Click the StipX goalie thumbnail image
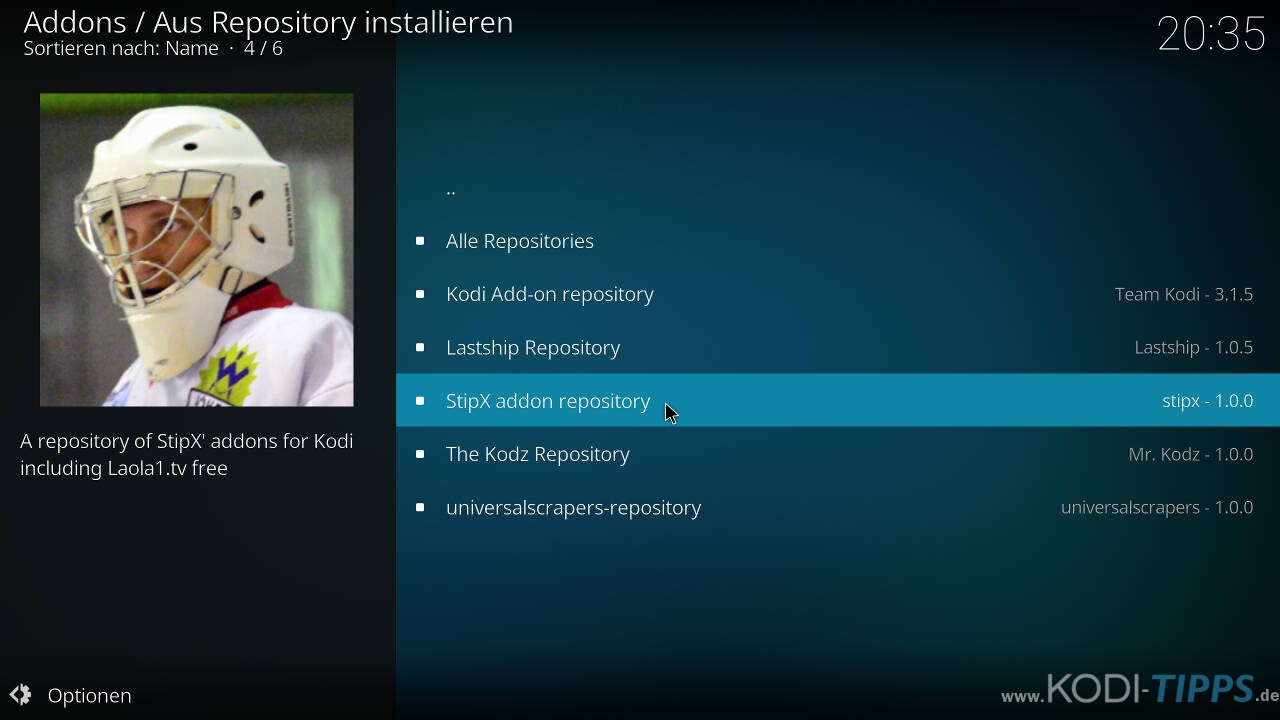The width and height of the screenshot is (1280, 720). (196, 250)
